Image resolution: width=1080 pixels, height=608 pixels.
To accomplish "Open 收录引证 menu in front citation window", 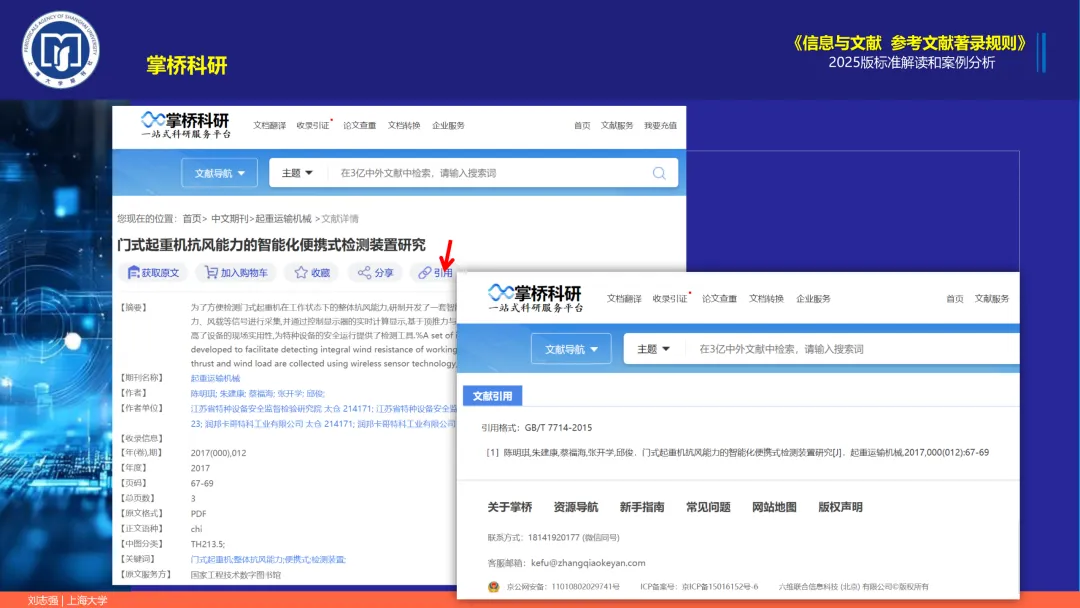I will point(669,299).
